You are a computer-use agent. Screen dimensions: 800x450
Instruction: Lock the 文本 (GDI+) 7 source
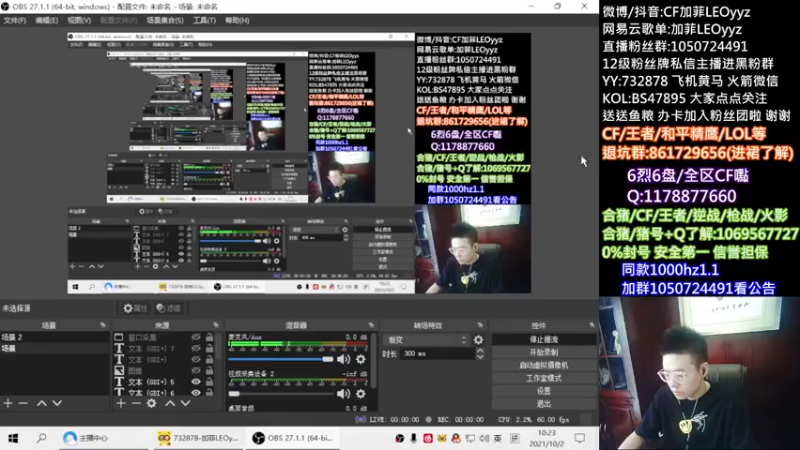click(x=210, y=348)
